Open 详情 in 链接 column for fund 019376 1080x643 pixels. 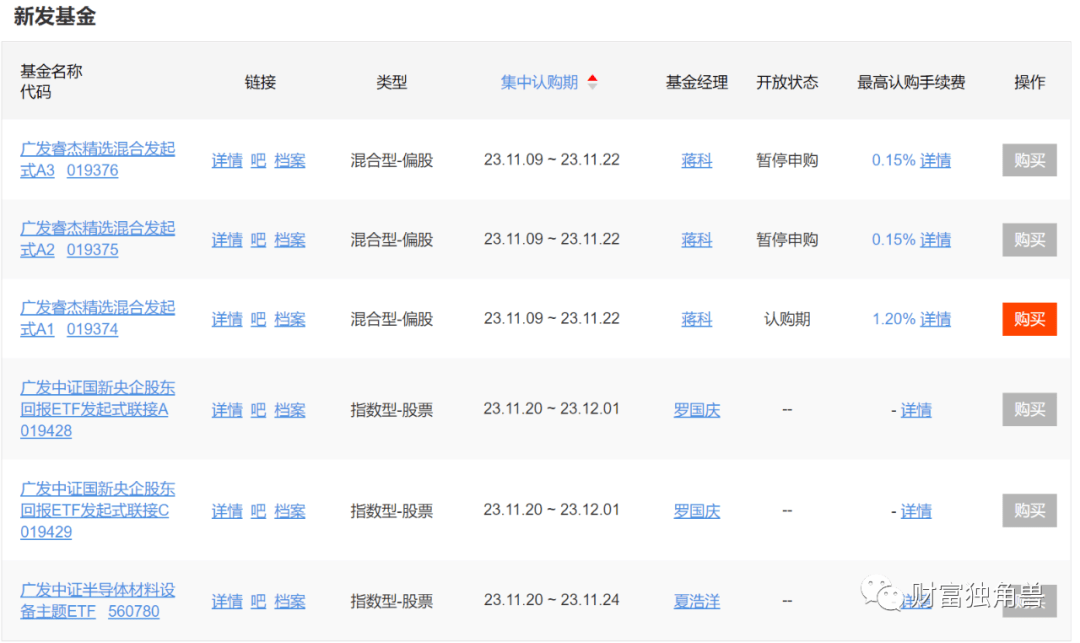click(227, 160)
